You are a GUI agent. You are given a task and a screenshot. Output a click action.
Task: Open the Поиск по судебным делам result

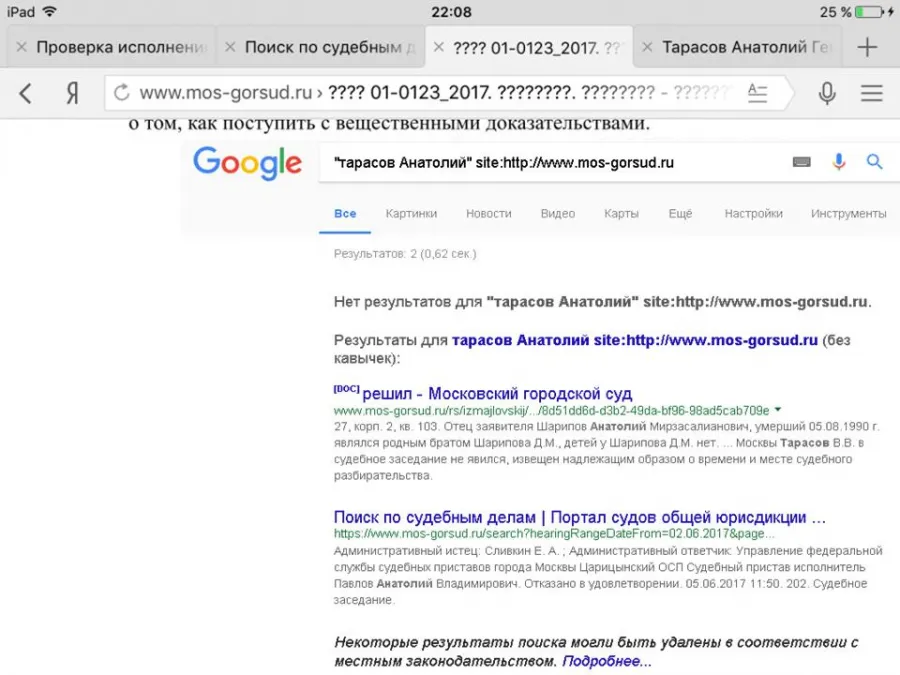(x=580, y=517)
